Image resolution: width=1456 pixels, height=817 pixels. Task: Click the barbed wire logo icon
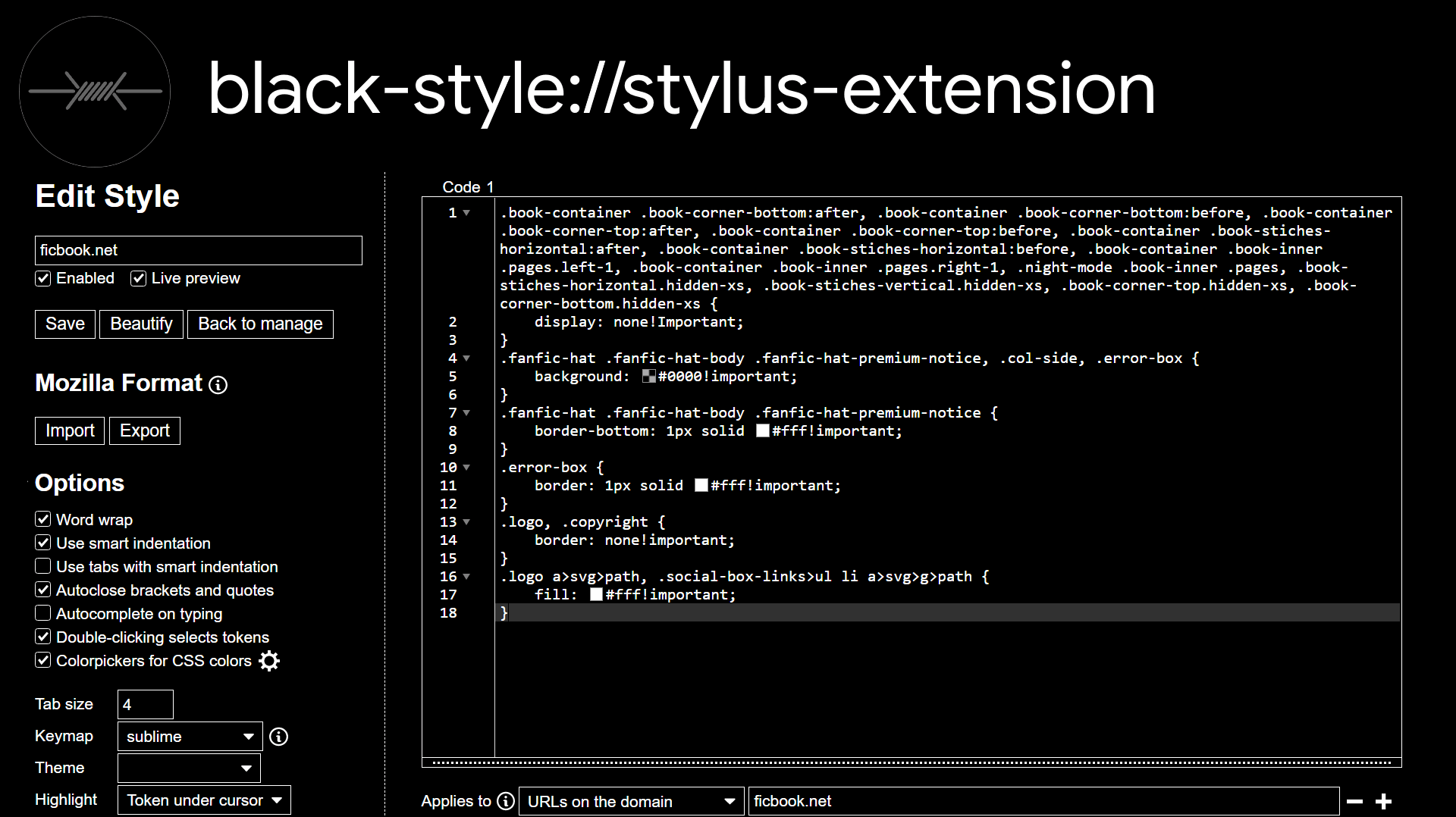click(x=95, y=92)
